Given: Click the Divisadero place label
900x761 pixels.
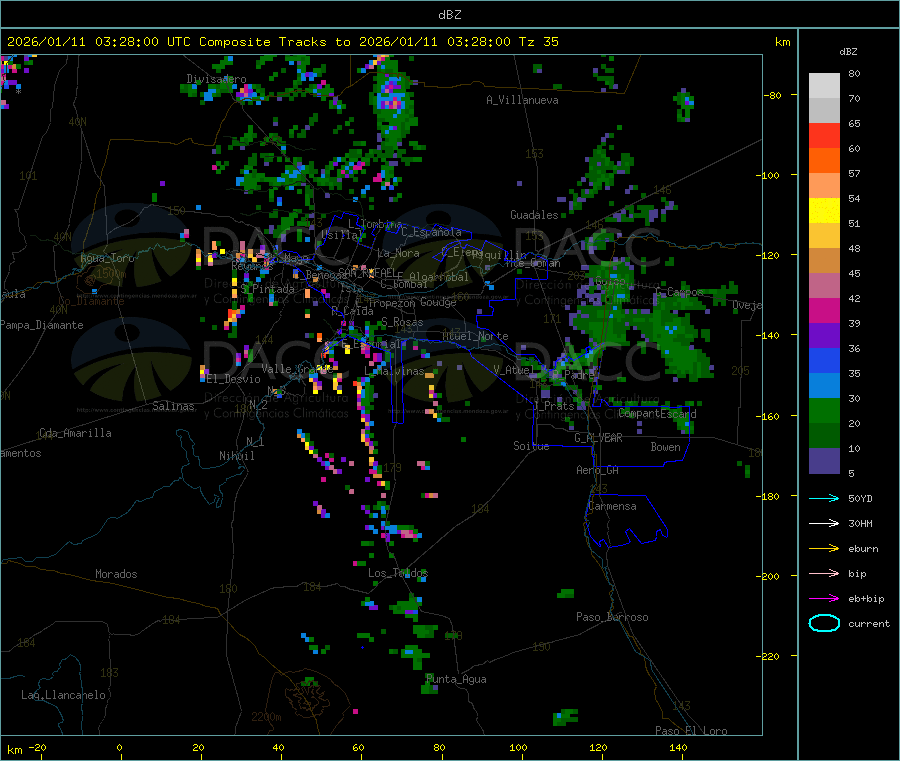Looking at the screenshot, I should [216, 79].
